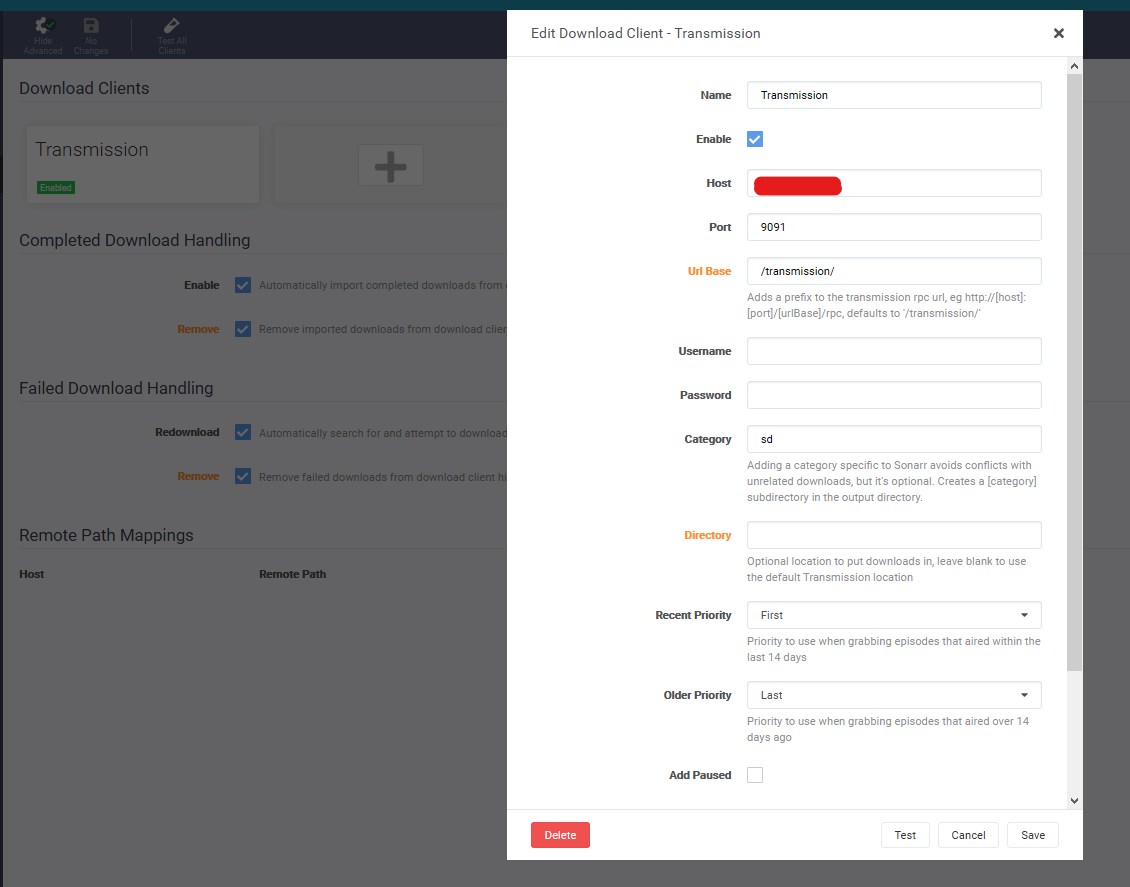Toggle Remove failed downloads checkbox
Screen dimensions: 1130x887
pos(243,476)
